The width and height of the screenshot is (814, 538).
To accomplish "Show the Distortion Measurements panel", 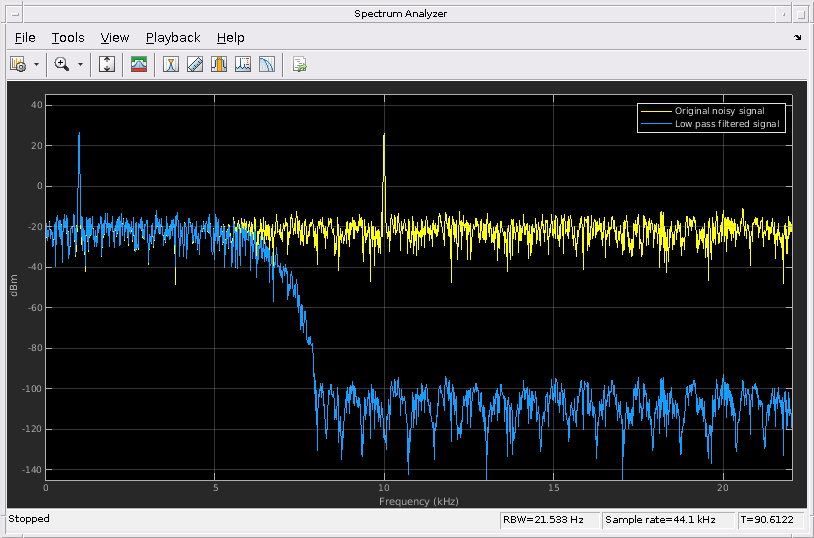I will click(x=219, y=65).
